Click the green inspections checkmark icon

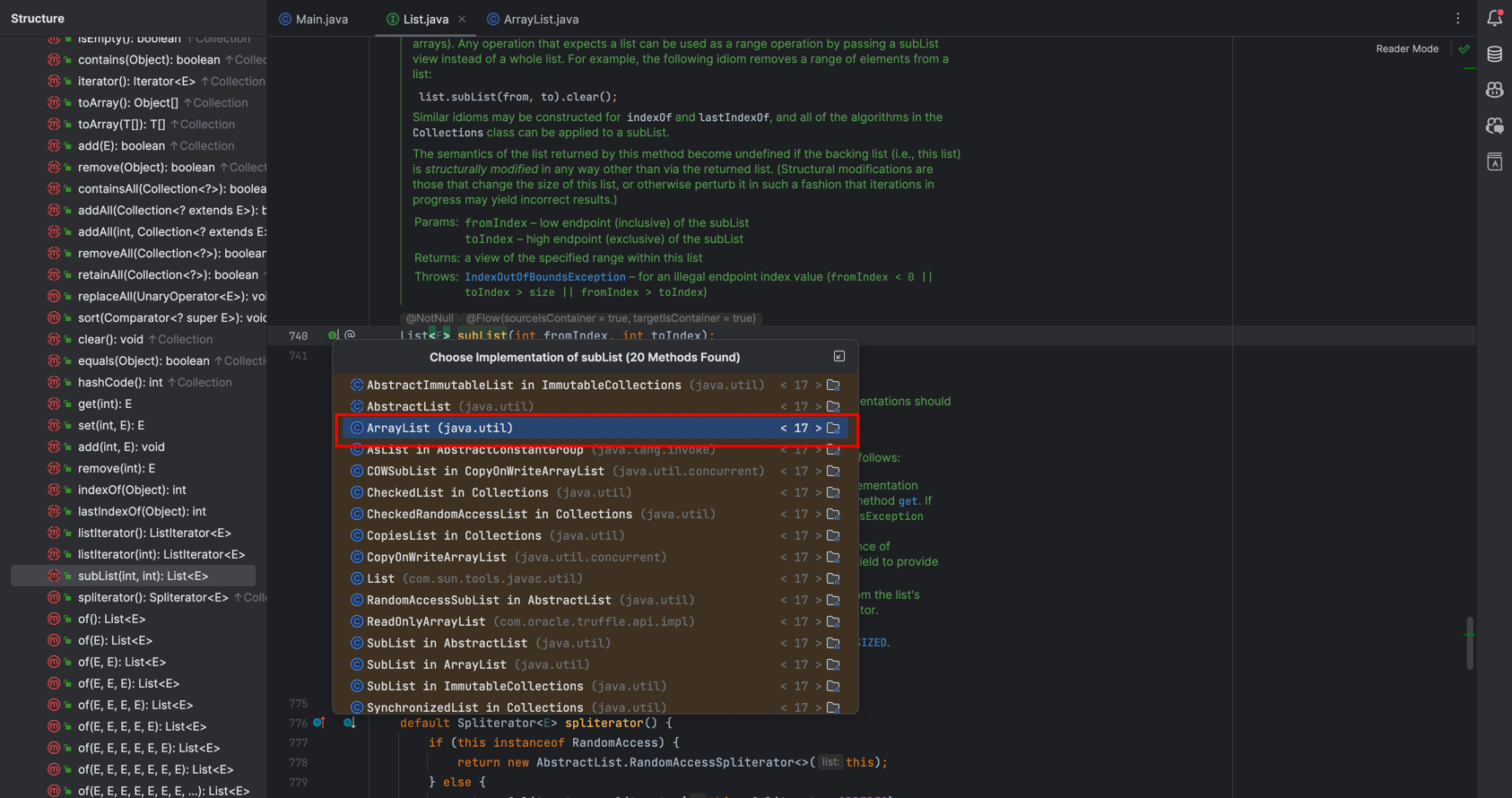coord(1464,49)
